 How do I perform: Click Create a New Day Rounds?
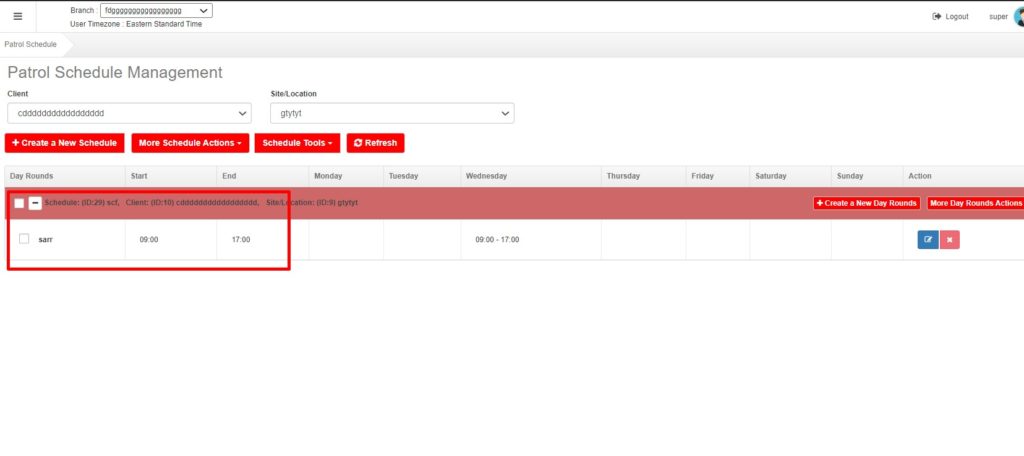[866, 203]
